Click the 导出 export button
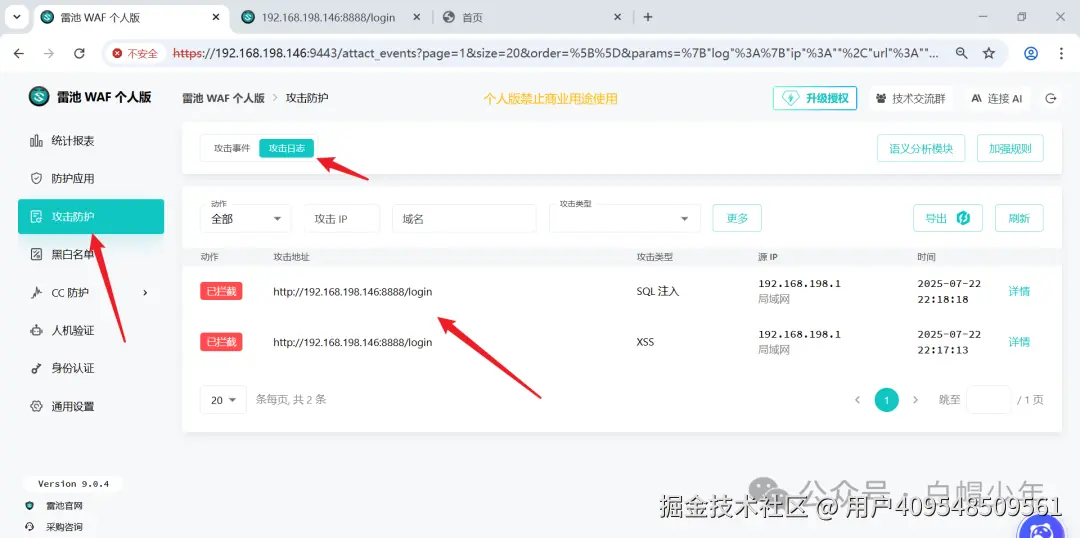 (x=948, y=218)
